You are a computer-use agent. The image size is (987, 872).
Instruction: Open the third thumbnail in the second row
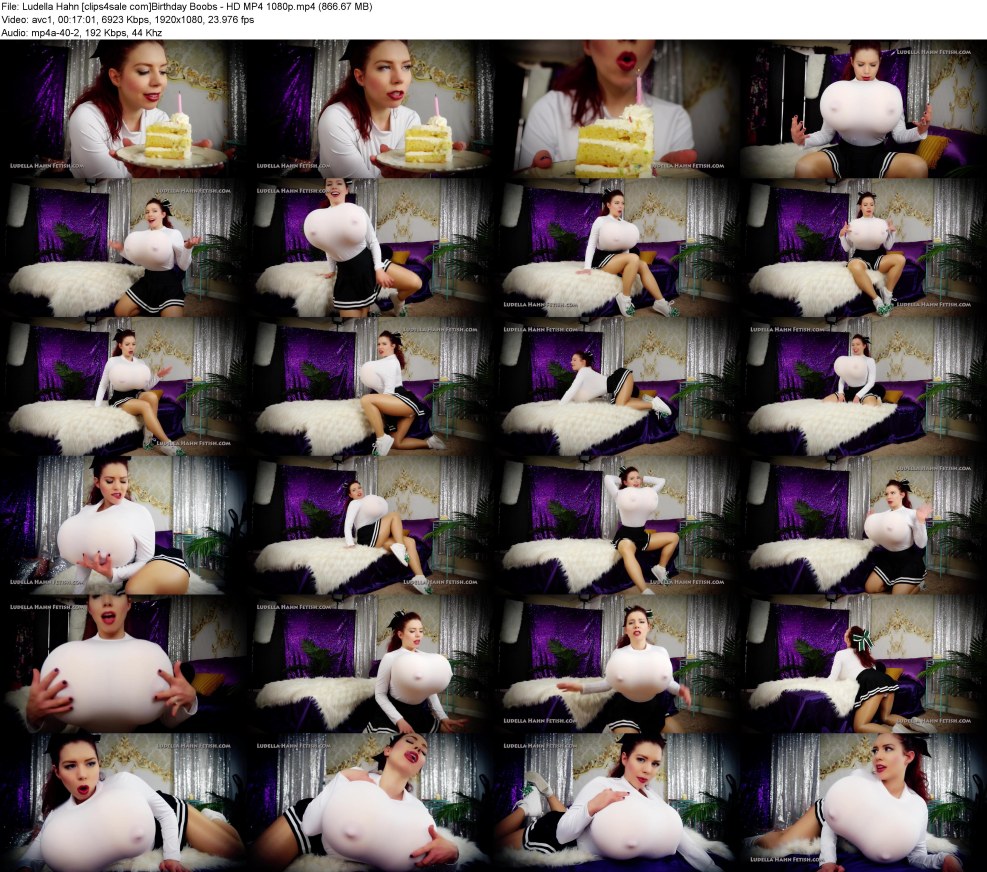[616, 250]
